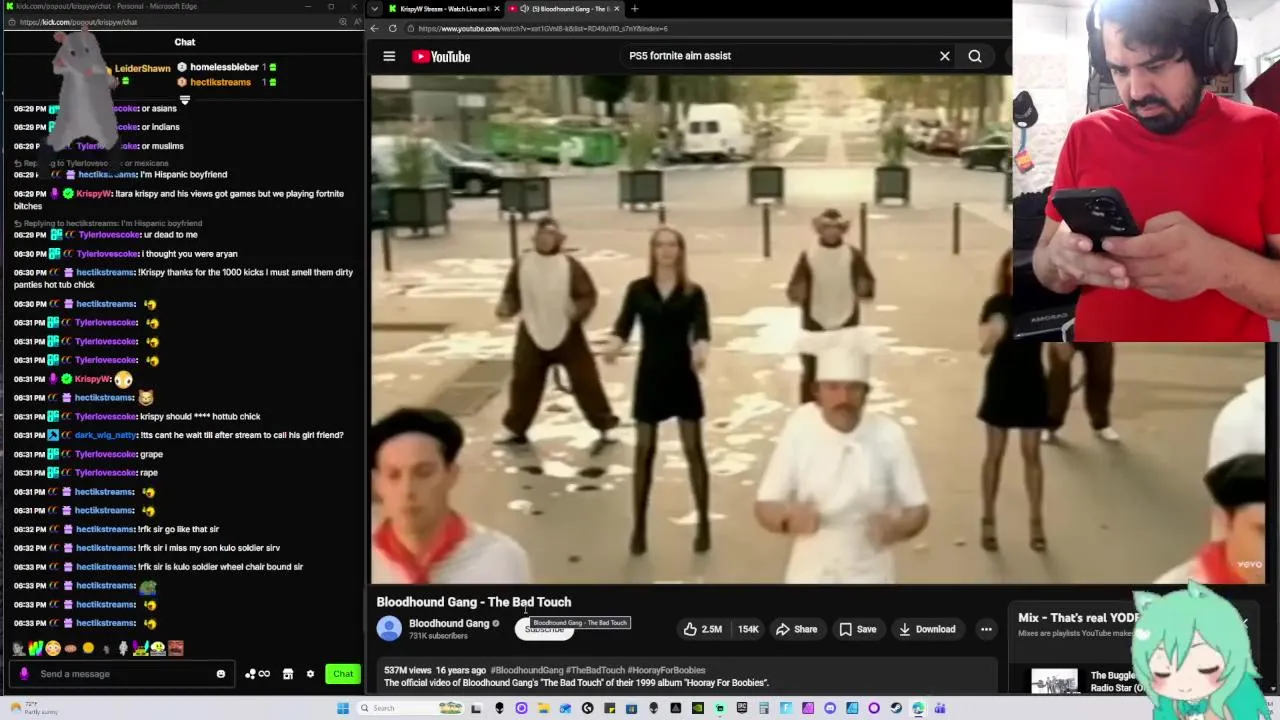Like the Bad Touch video

(x=703, y=629)
